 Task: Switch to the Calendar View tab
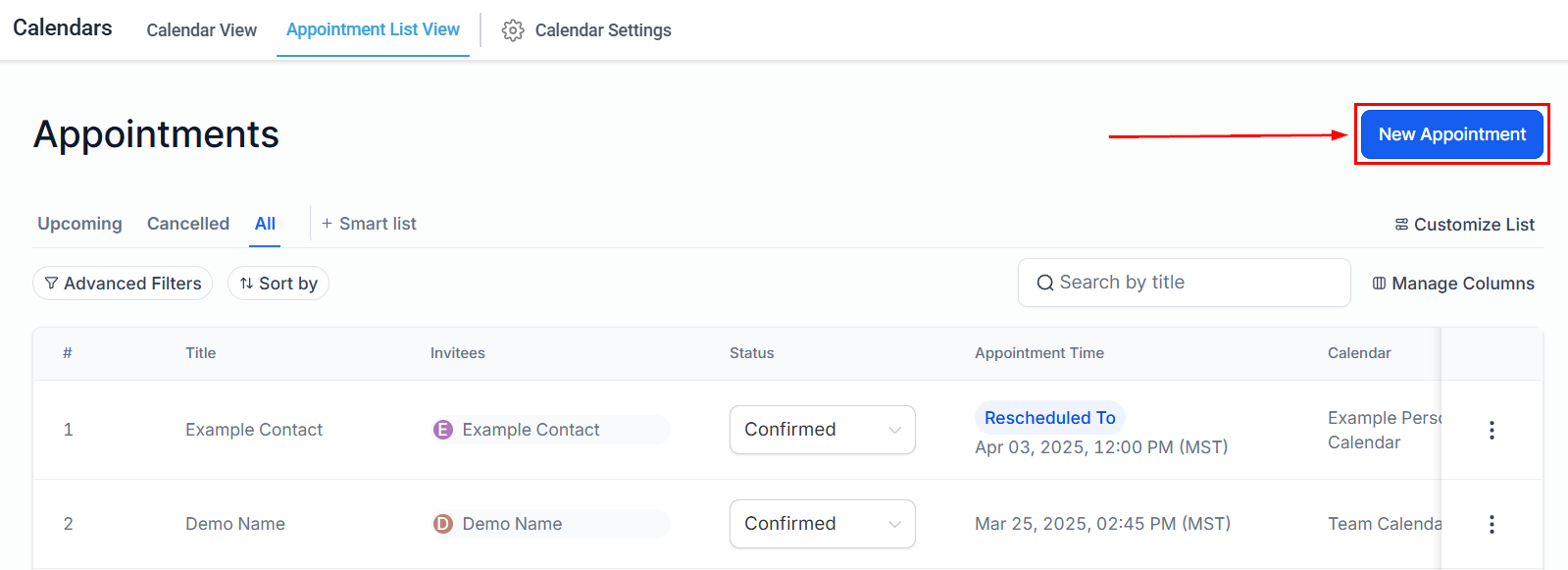click(202, 30)
